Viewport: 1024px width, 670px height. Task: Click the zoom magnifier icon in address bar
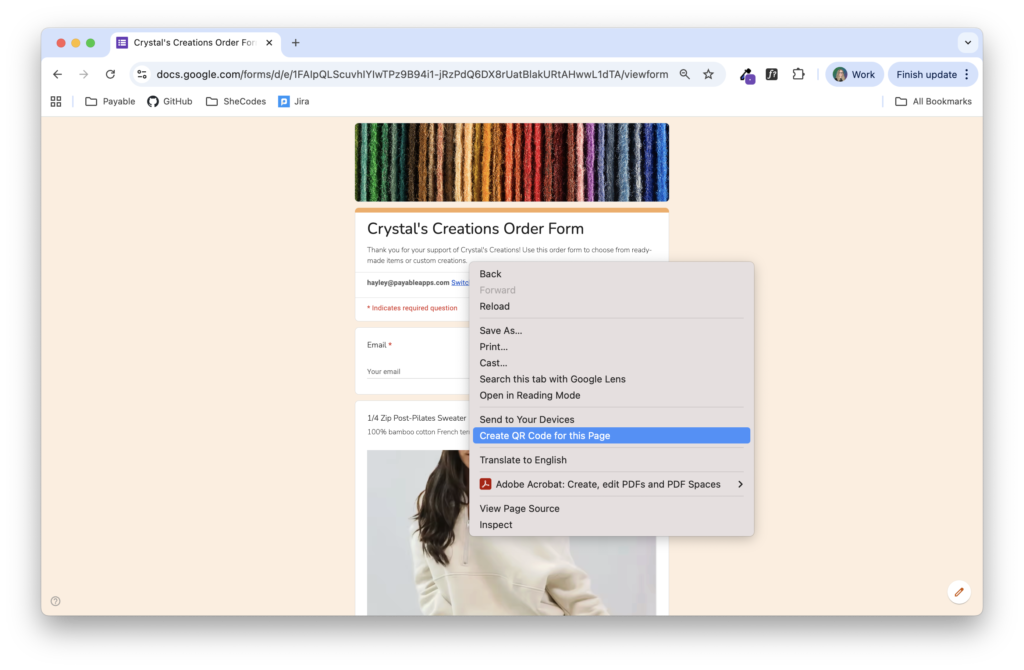click(685, 74)
